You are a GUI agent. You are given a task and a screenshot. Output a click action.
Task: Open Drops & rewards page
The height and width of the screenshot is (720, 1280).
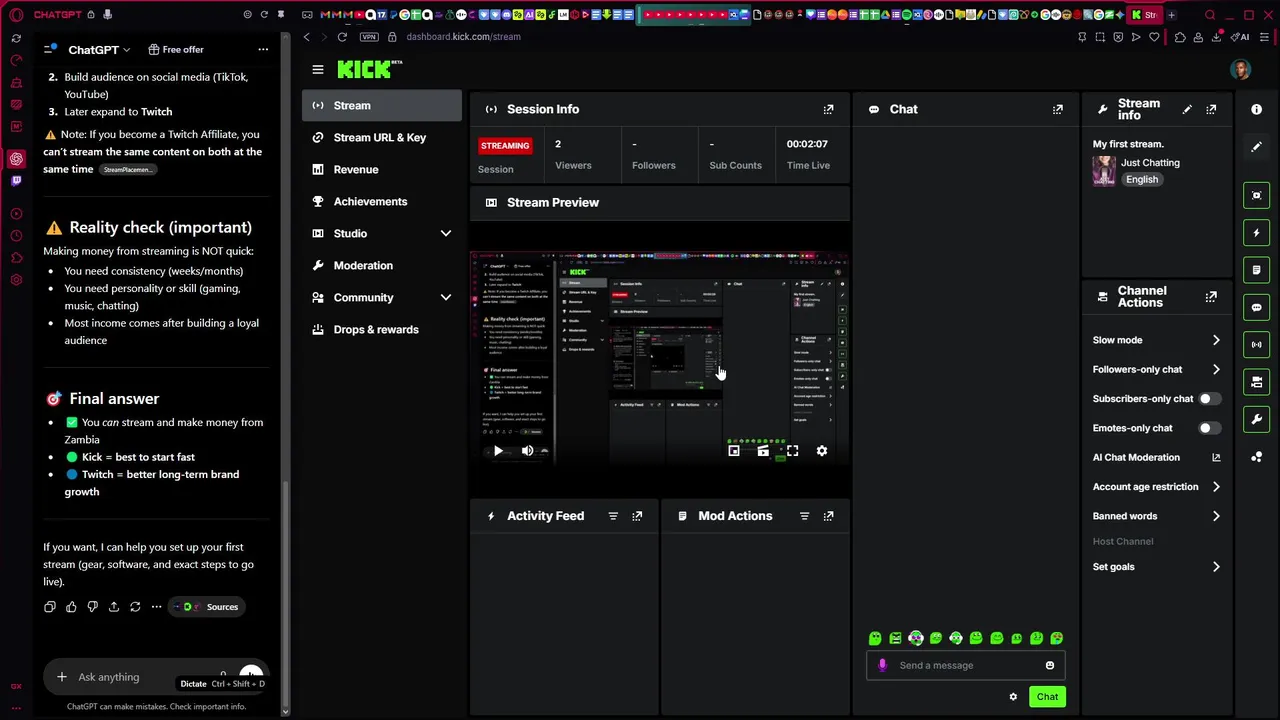coord(382,329)
